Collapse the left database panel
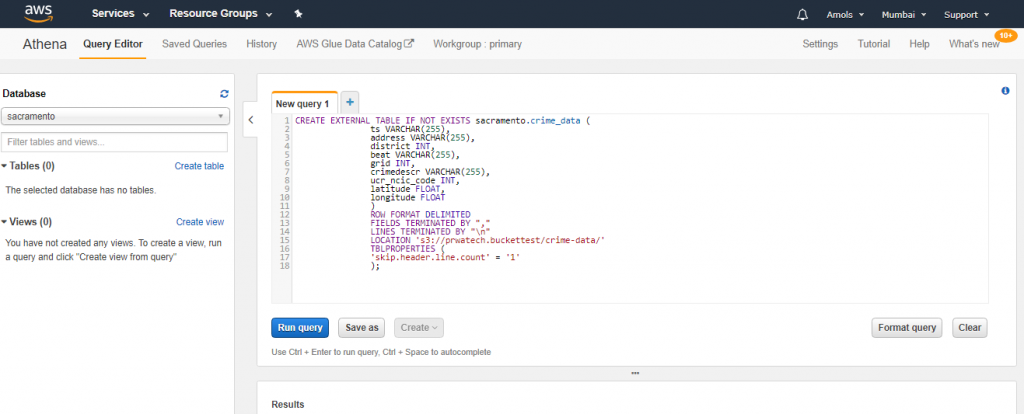Viewport: 1024px width, 414px height. click(251, 119)
